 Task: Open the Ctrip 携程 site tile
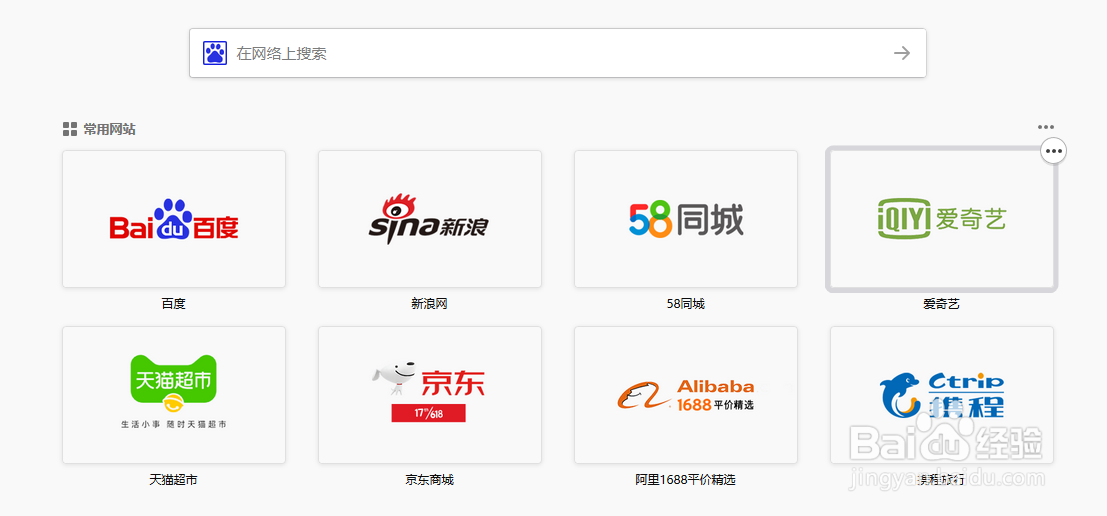tap(942, 395)
